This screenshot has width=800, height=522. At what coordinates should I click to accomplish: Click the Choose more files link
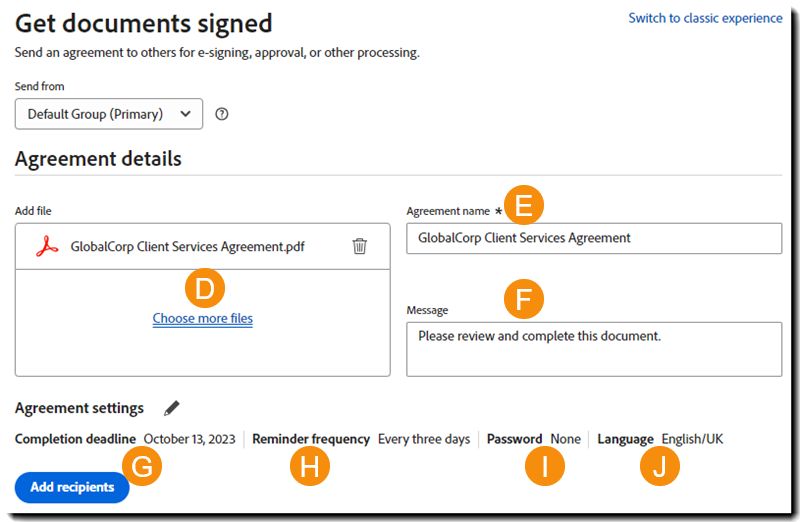pos(203,319)
